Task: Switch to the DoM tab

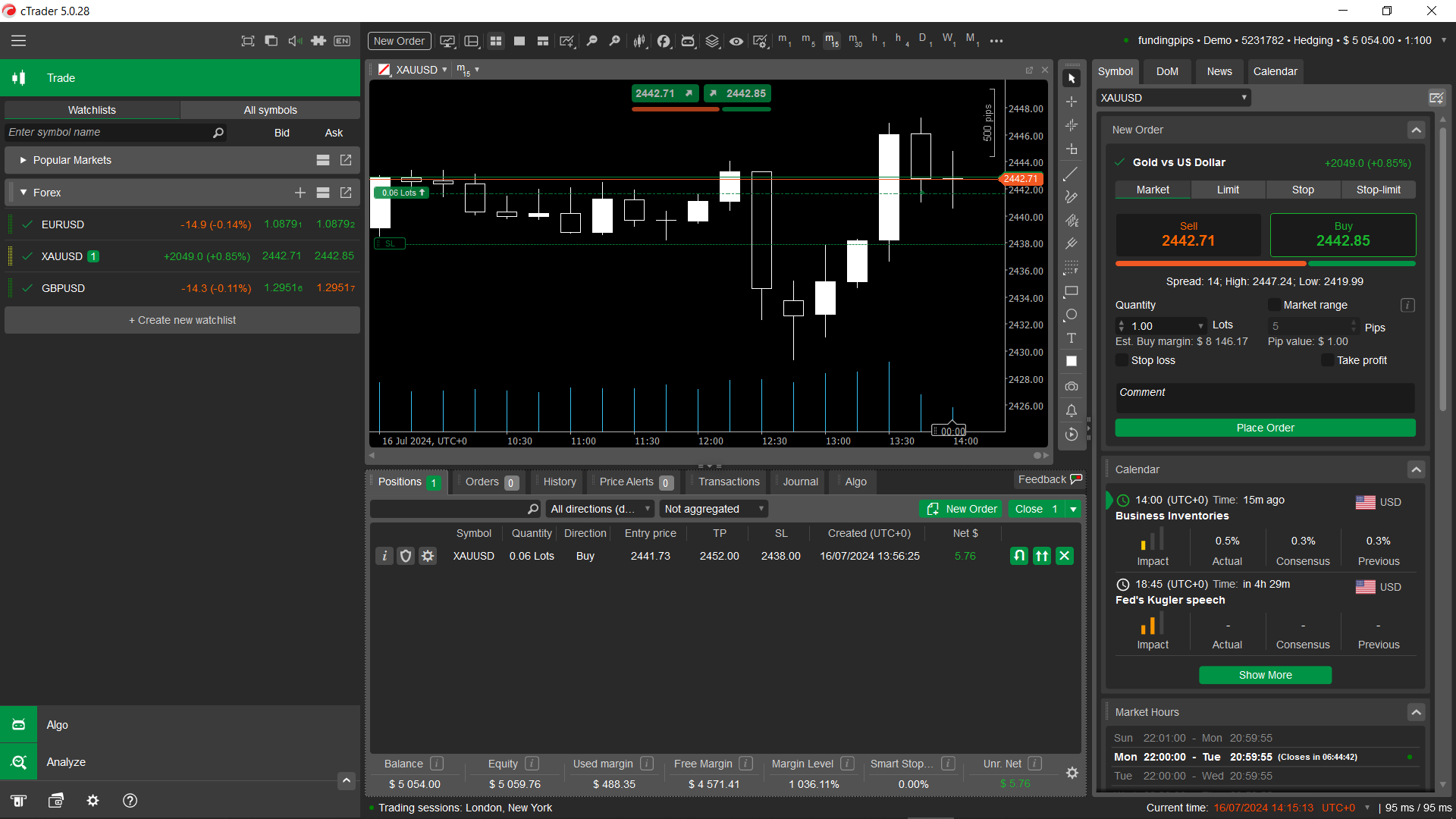Action: (1167, 71)
